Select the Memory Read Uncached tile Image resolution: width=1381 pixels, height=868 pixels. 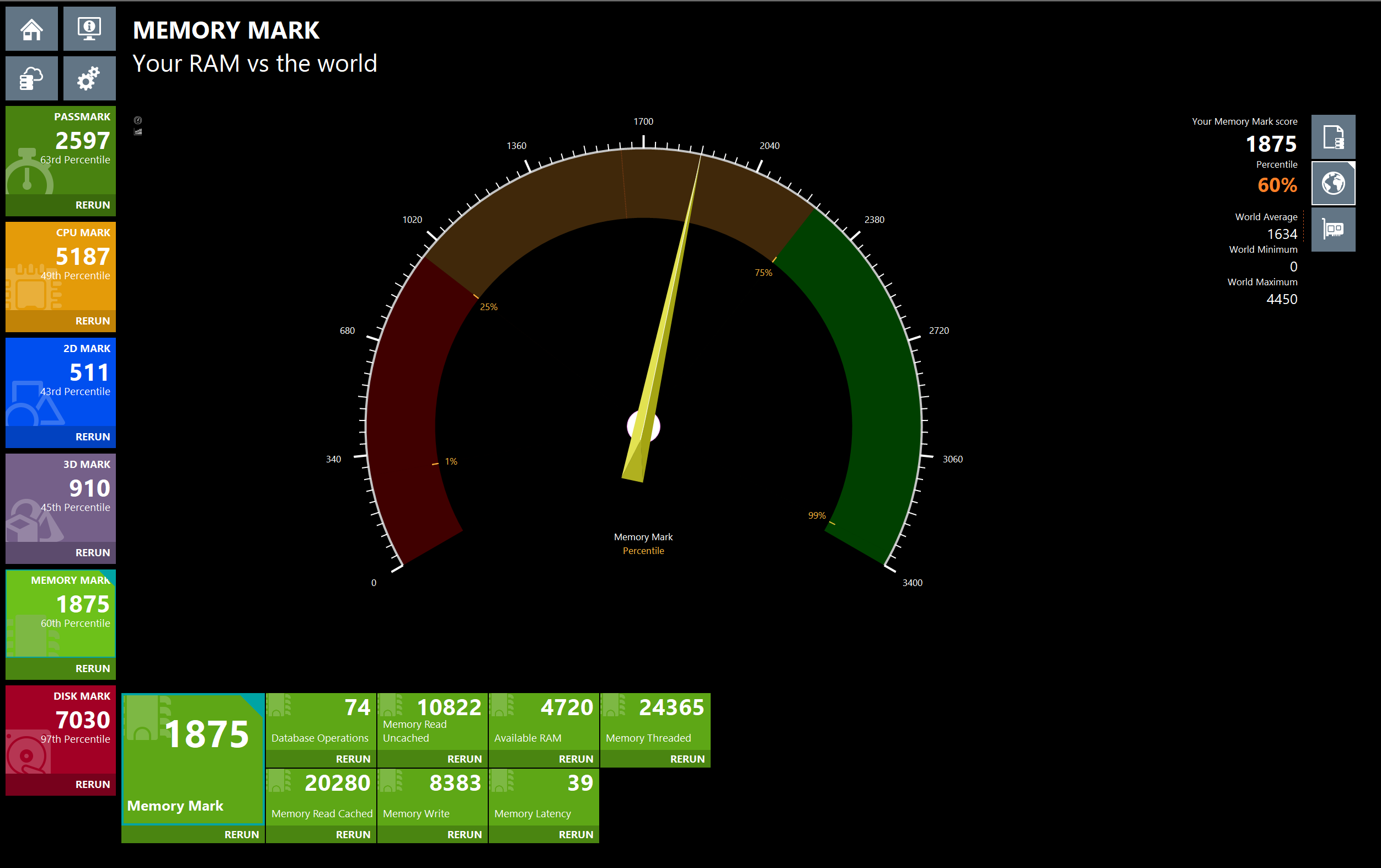tap(433, 721)
